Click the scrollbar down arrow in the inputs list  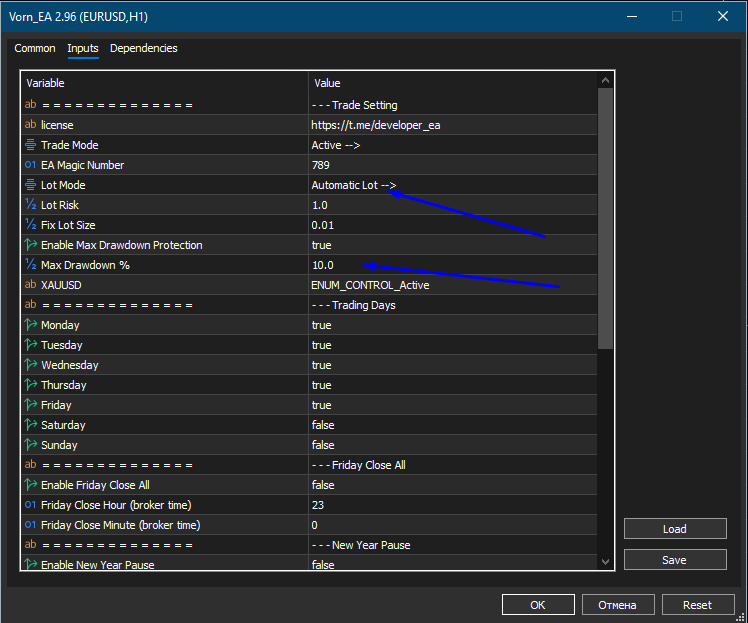[x=605, y=562]
